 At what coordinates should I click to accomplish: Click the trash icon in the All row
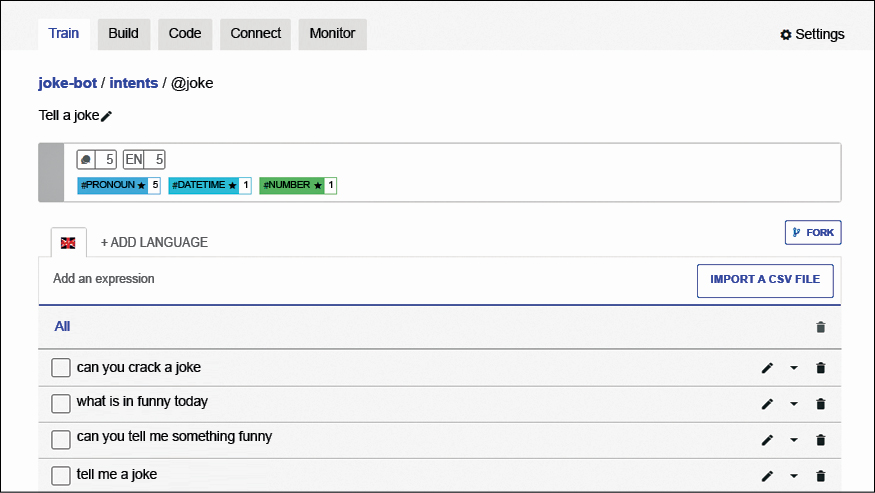tap(821, 327)
